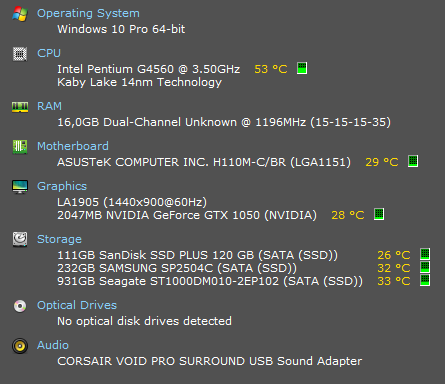
Task: Click the green Motherboard icon
Action: coord(20,147)
